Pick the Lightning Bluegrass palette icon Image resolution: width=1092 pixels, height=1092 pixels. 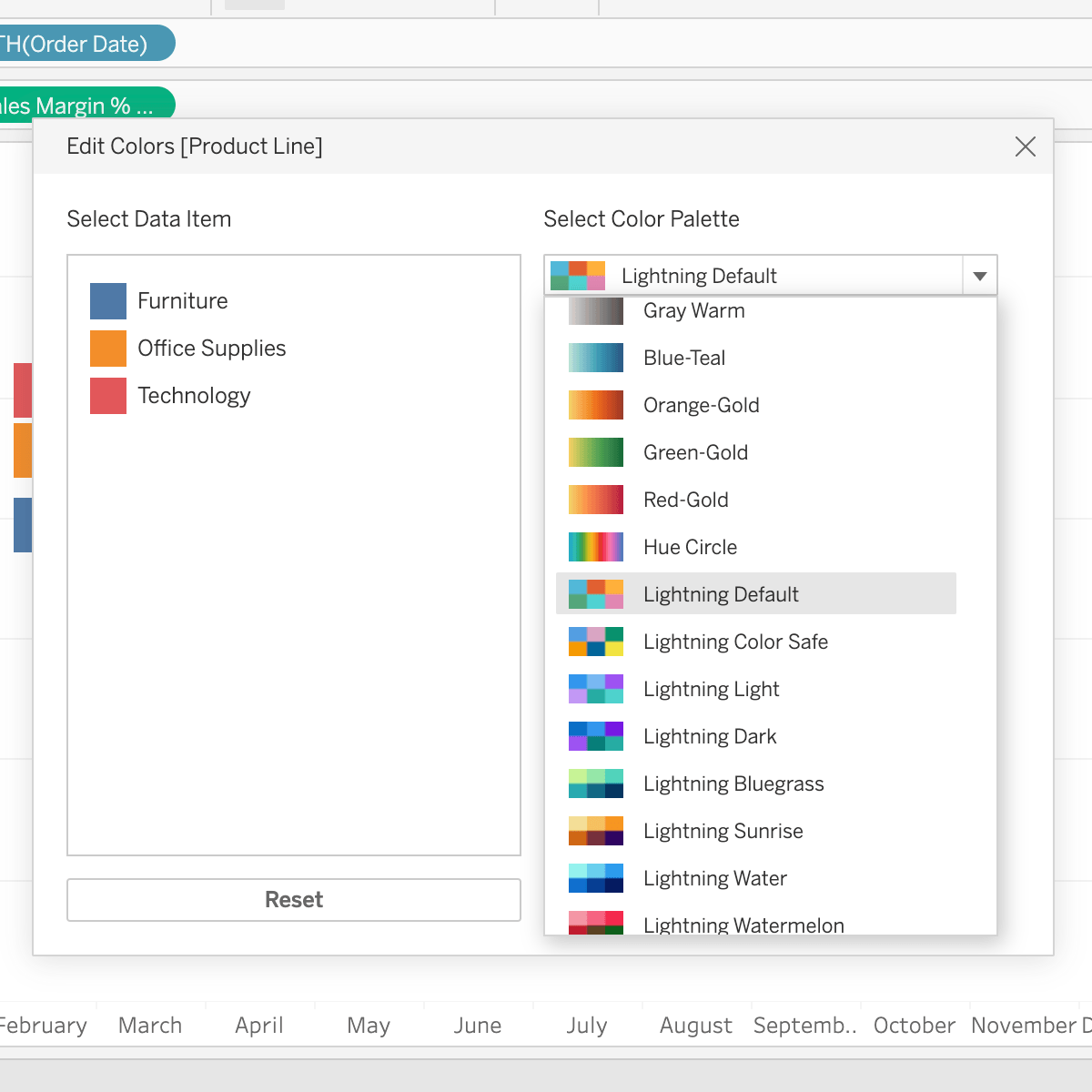[x=596, y=784]
